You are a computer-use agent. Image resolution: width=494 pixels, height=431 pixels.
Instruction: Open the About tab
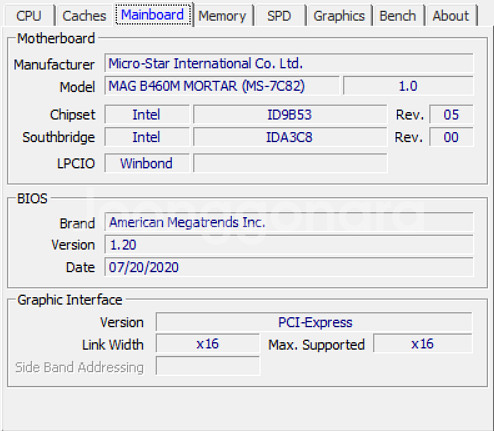[x=451, y=16]
